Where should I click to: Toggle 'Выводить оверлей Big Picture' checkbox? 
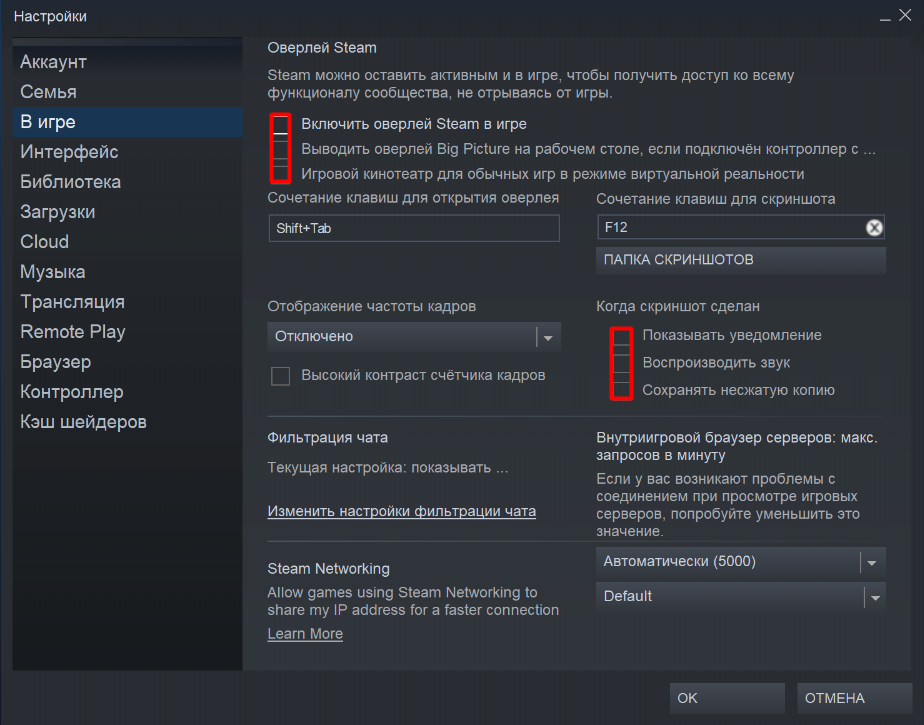280,149
